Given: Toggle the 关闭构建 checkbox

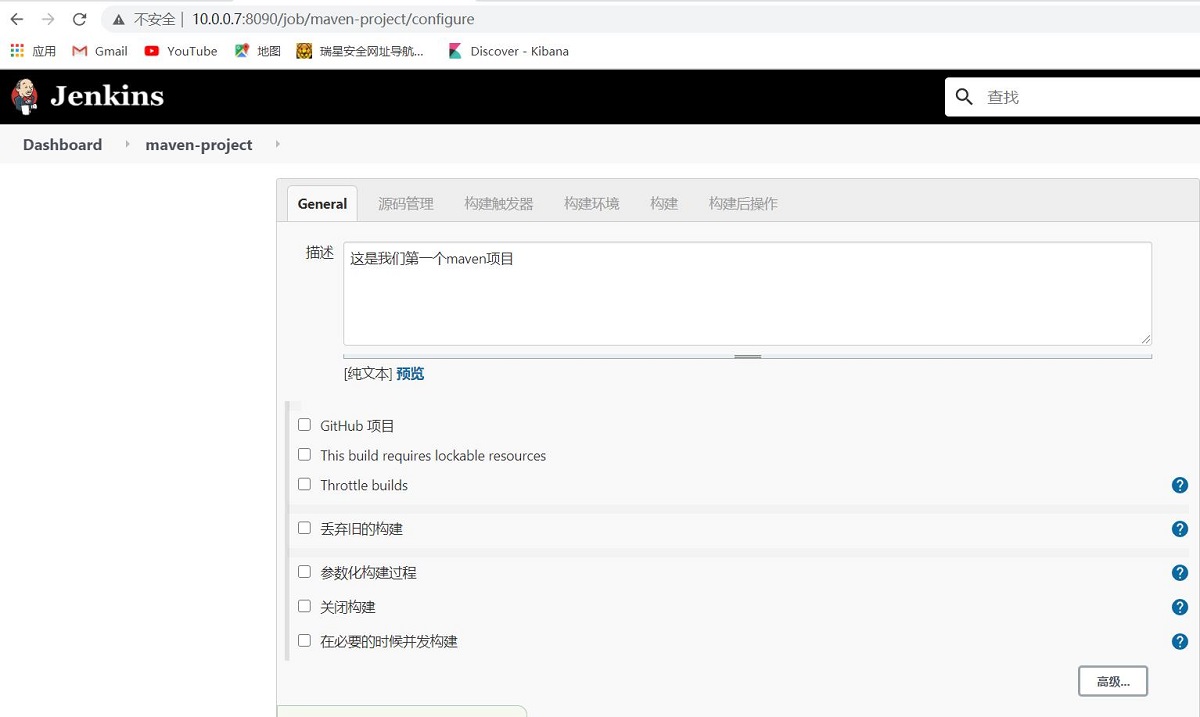Looking at the screenshot, I should pyautogui.click(x=305, y=606).
